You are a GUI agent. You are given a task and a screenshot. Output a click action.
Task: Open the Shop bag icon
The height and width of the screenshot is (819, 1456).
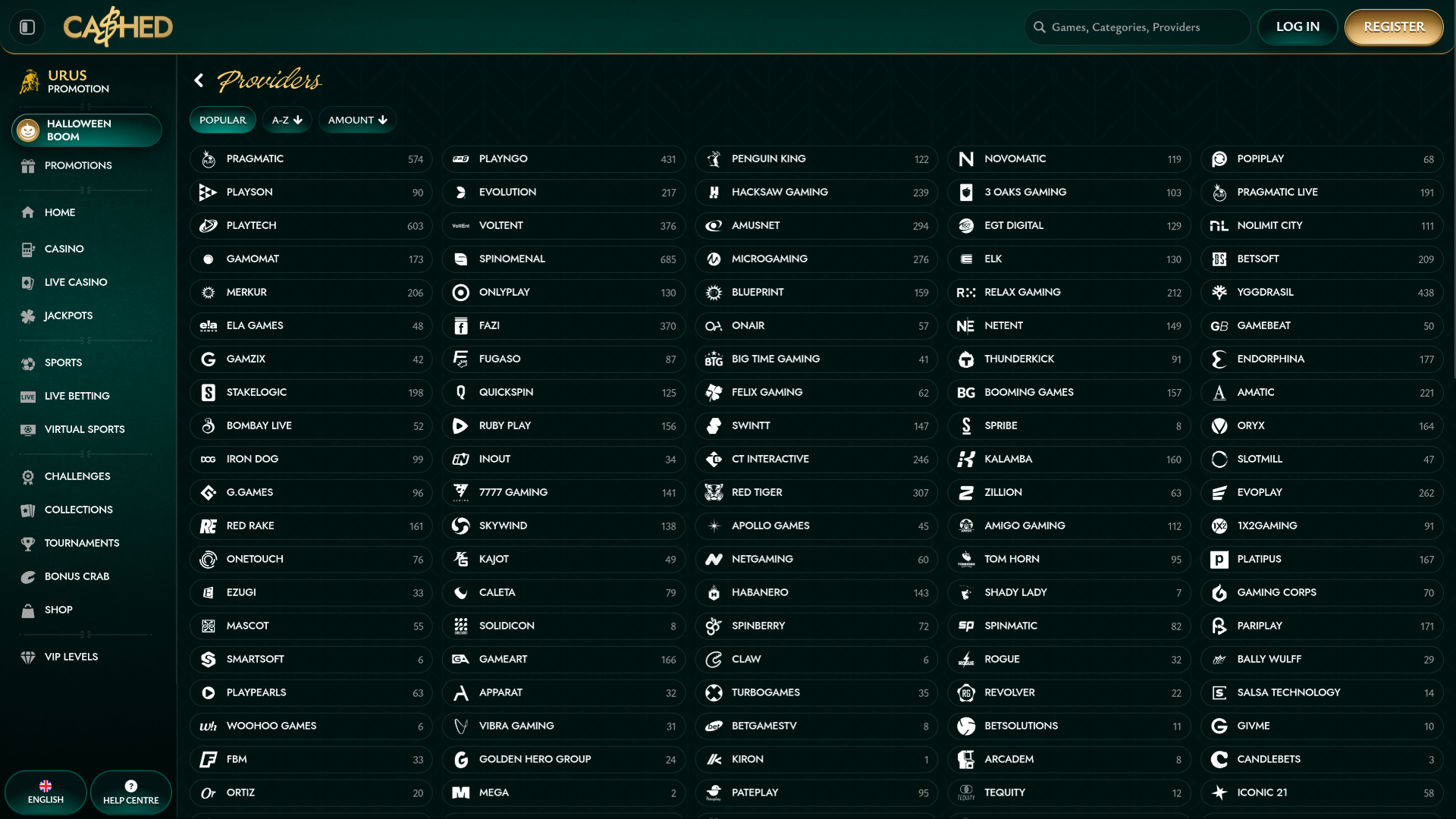point(28,610)
